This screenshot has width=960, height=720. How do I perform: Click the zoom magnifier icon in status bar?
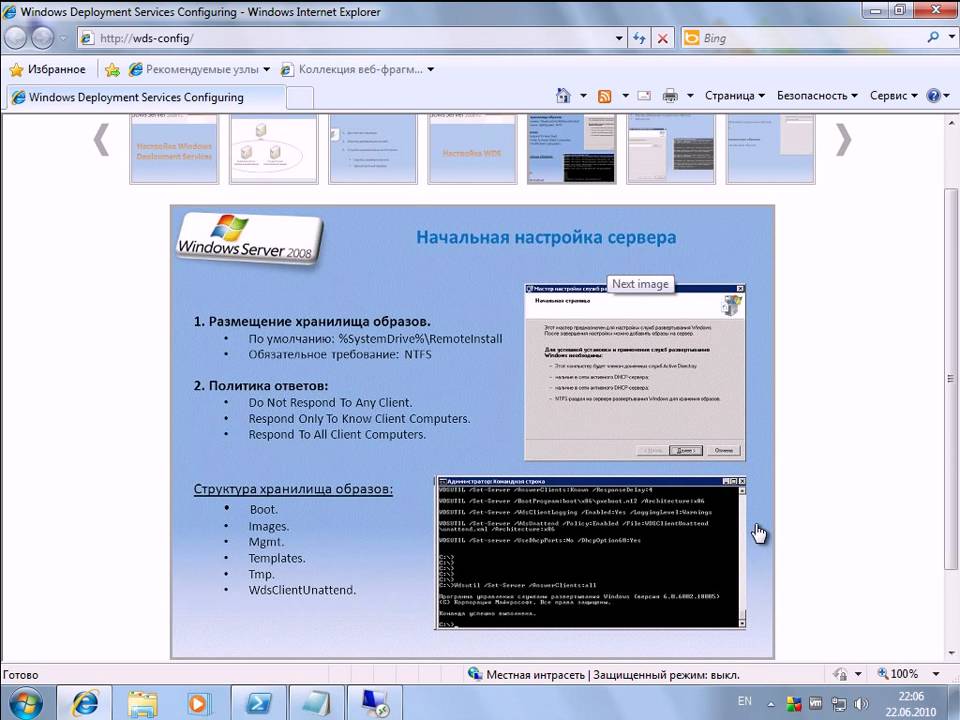coord(883,673)
